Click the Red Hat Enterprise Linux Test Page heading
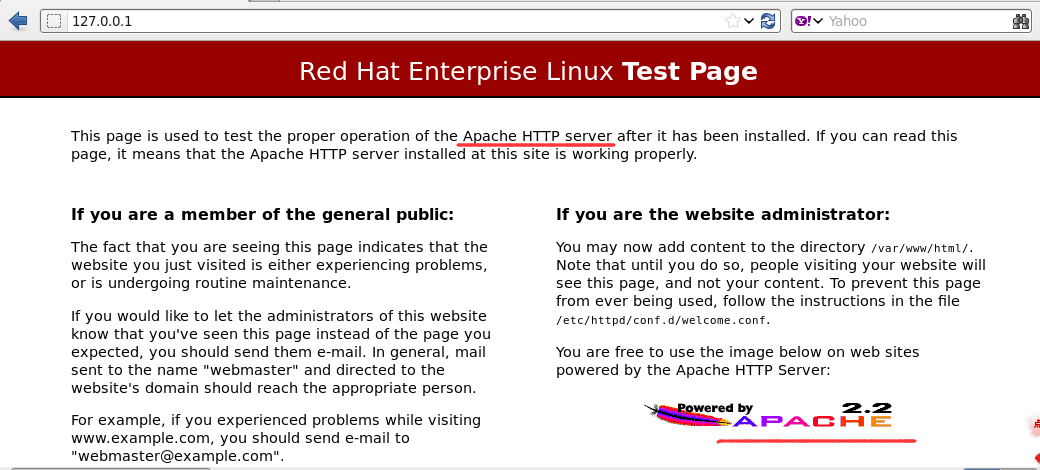 (x=528, y=71)
